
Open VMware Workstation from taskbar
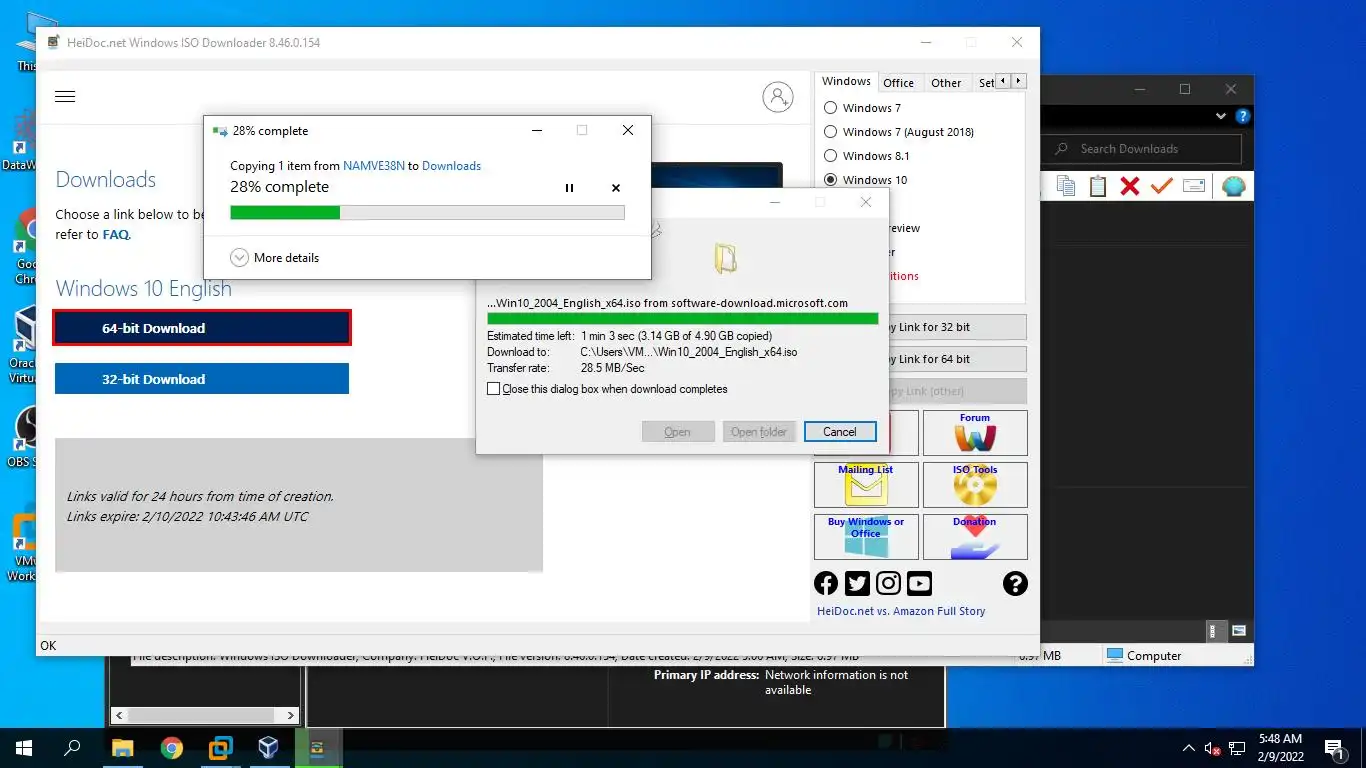[x=220, y=747]
